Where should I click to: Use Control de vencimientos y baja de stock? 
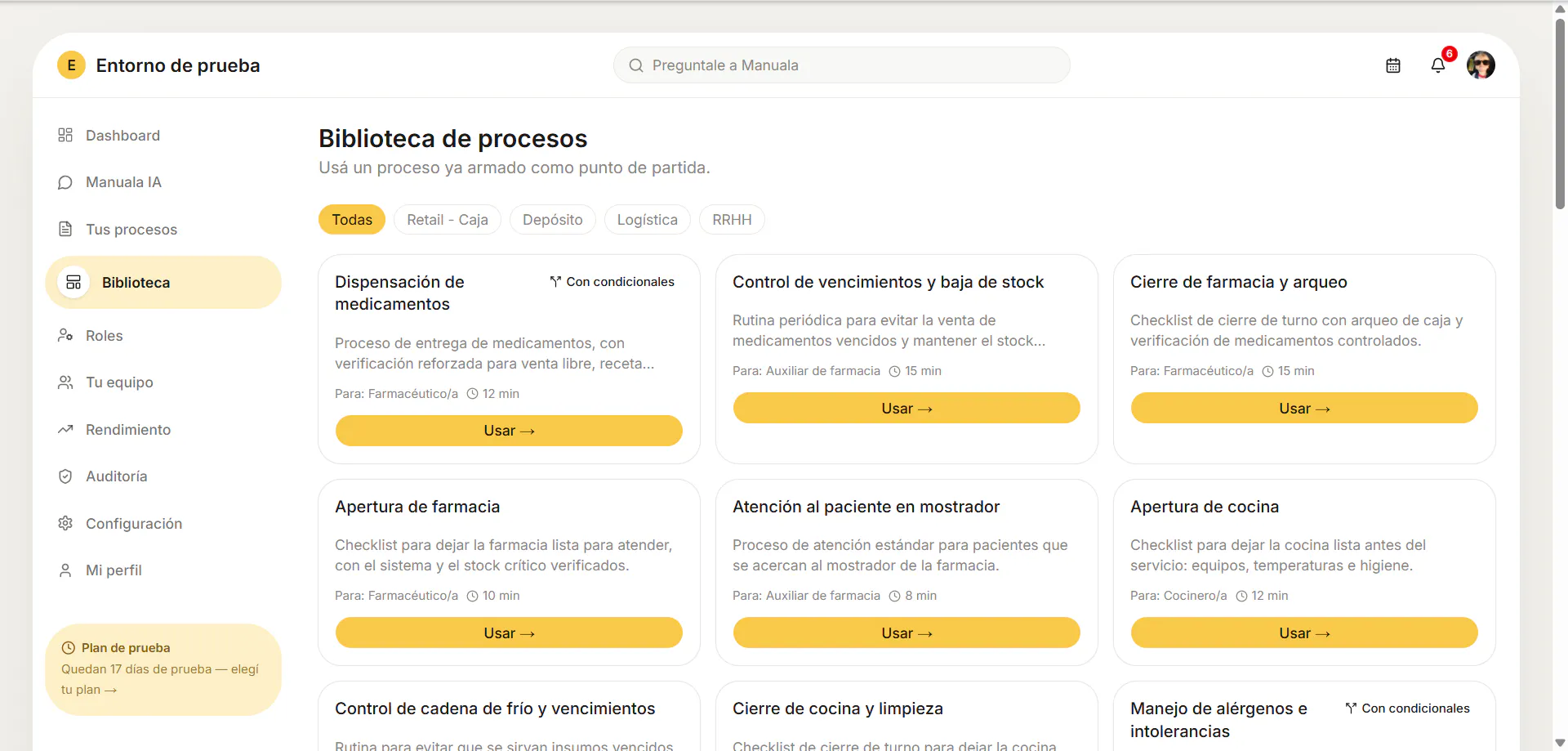(906, 408)
